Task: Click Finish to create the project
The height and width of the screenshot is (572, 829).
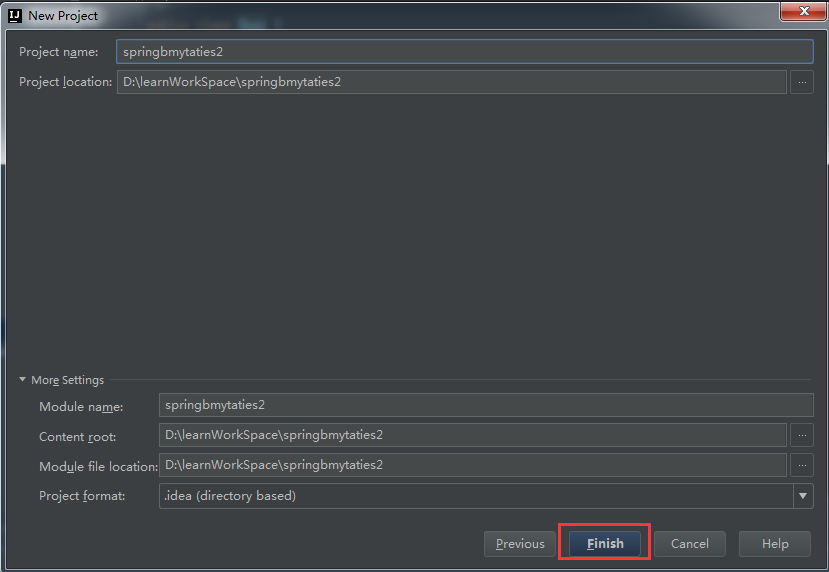Action: point(605,544)
